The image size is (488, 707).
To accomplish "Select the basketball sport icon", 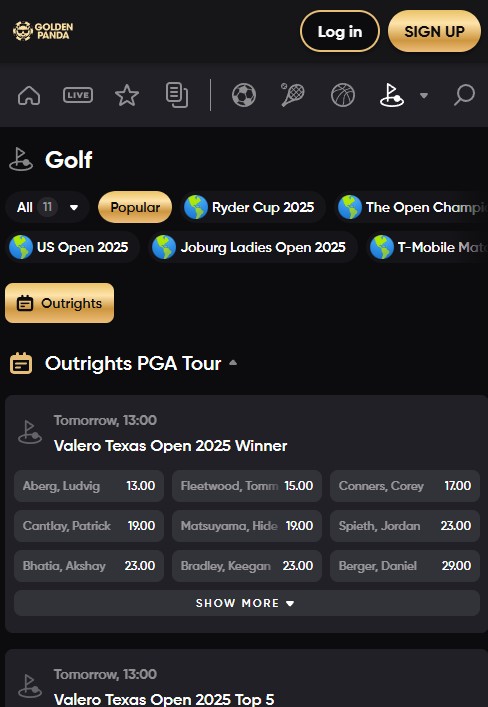I will (343, 95).
